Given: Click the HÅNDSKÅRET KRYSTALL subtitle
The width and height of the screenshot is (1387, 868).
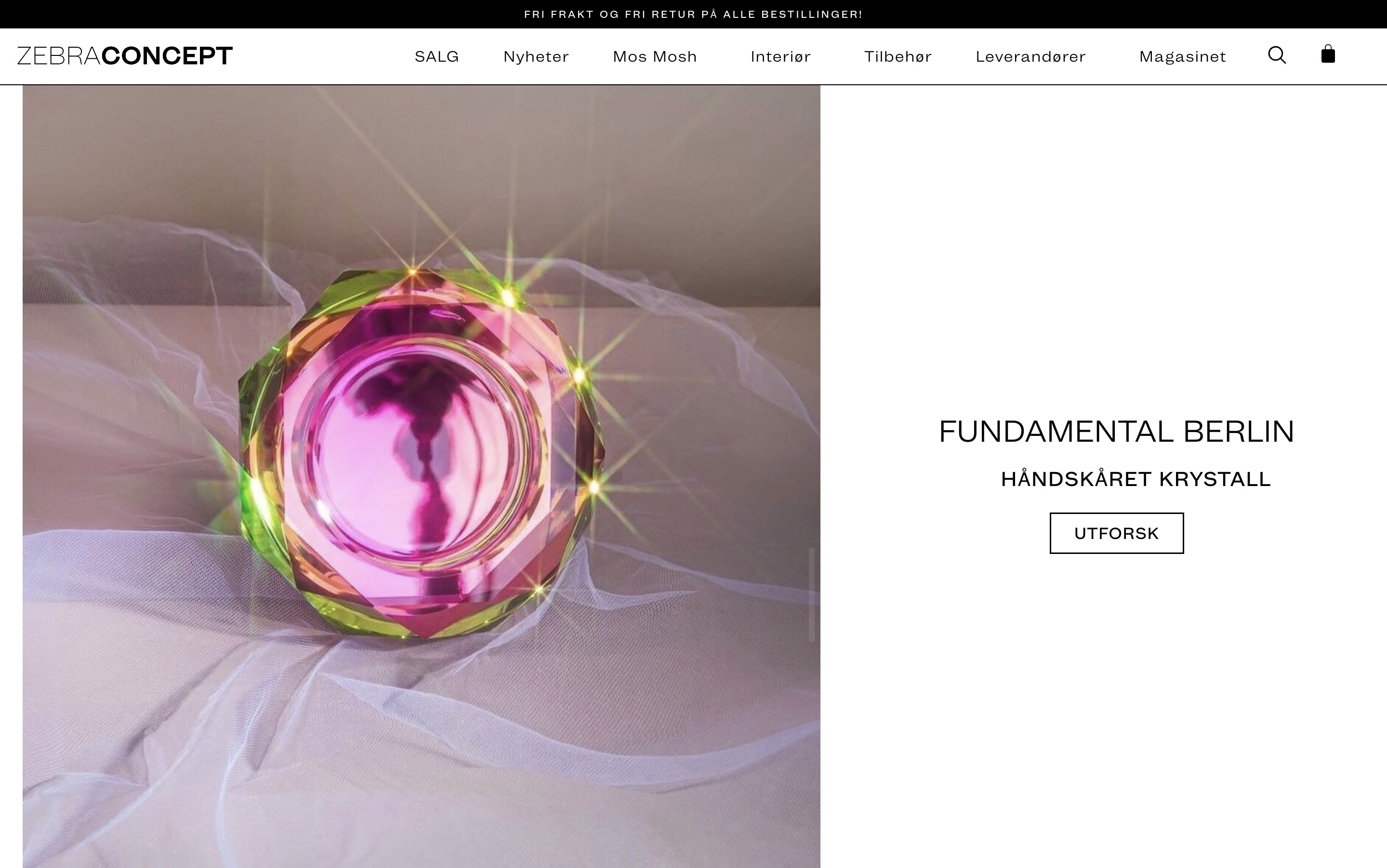Looking at the screenshot, I should pos(1136,479).
